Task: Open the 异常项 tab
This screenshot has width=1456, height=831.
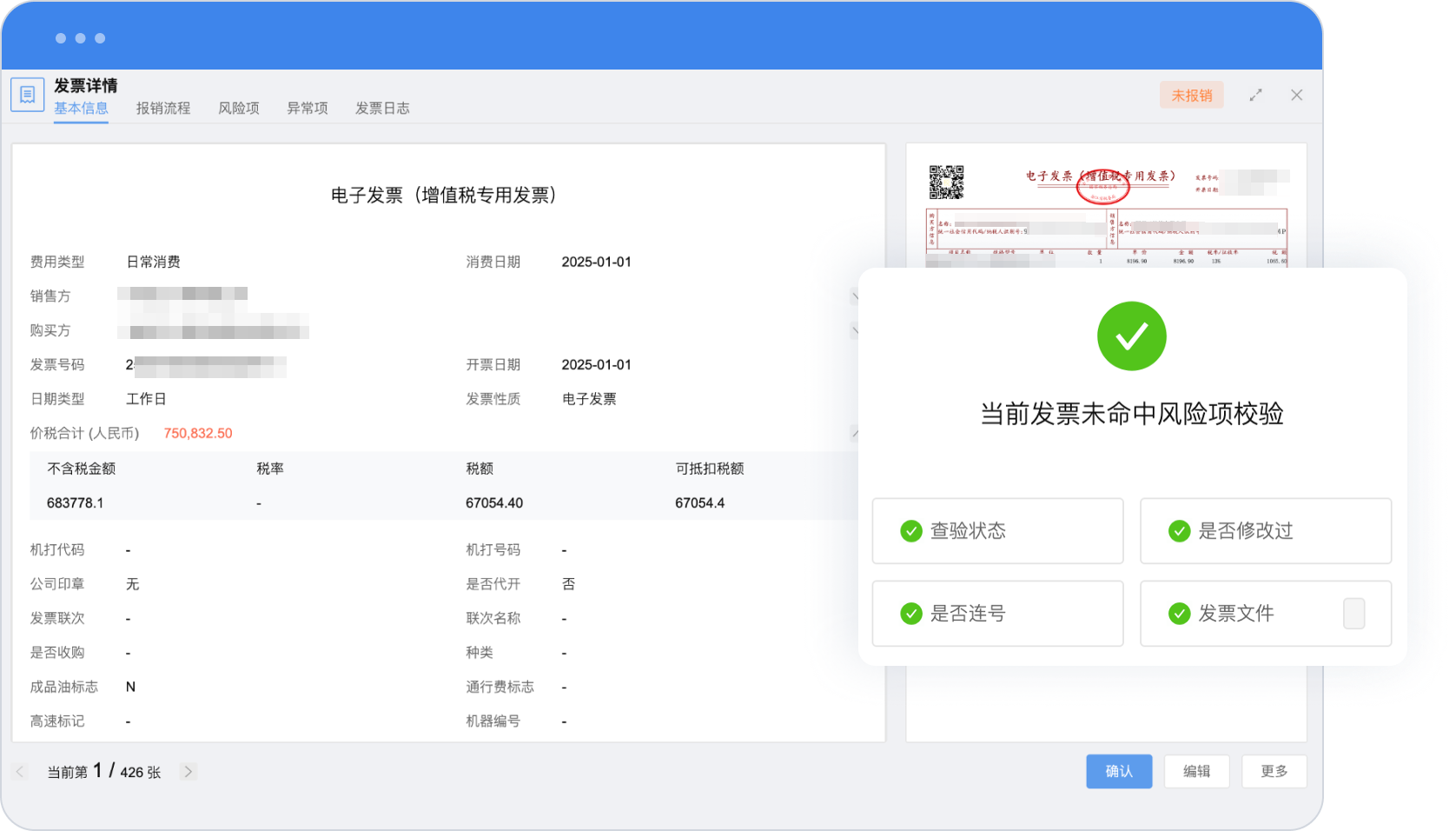Action: (x=308, y=109)
